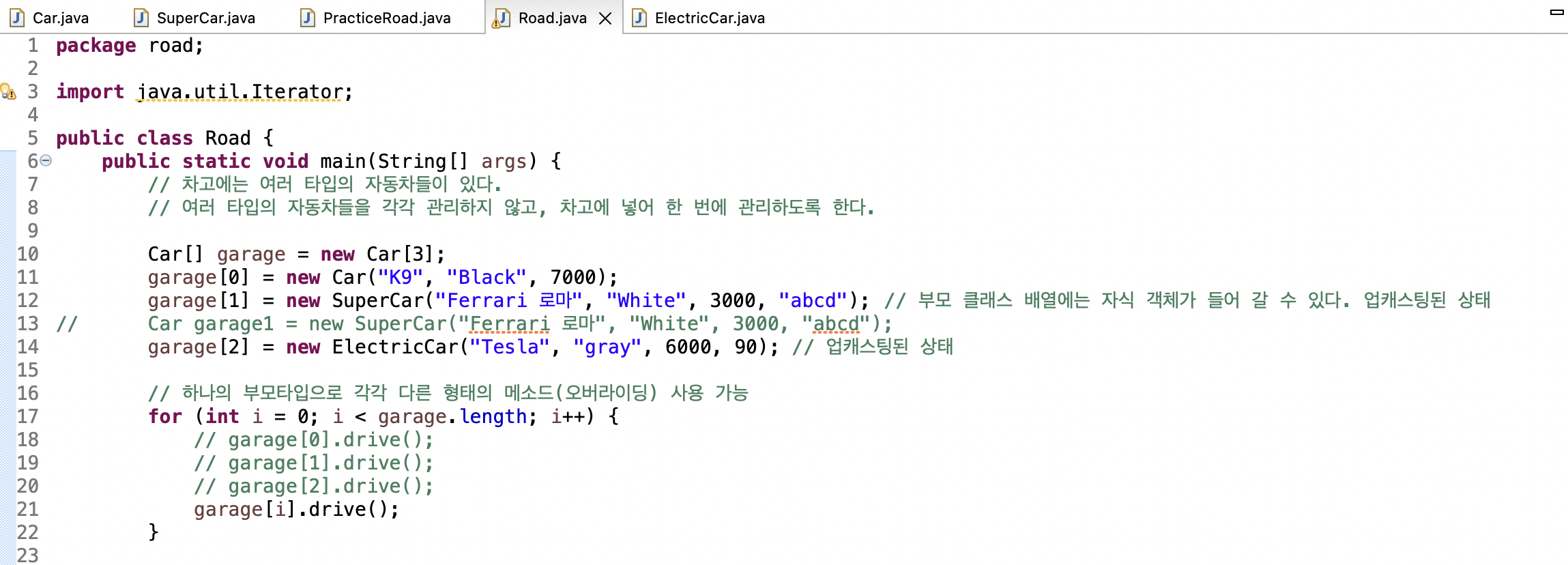The width and height of the screenshot is (1568, 565).
Task: Click the number 7000 on line 11
Action: click(x=573, y=277)
